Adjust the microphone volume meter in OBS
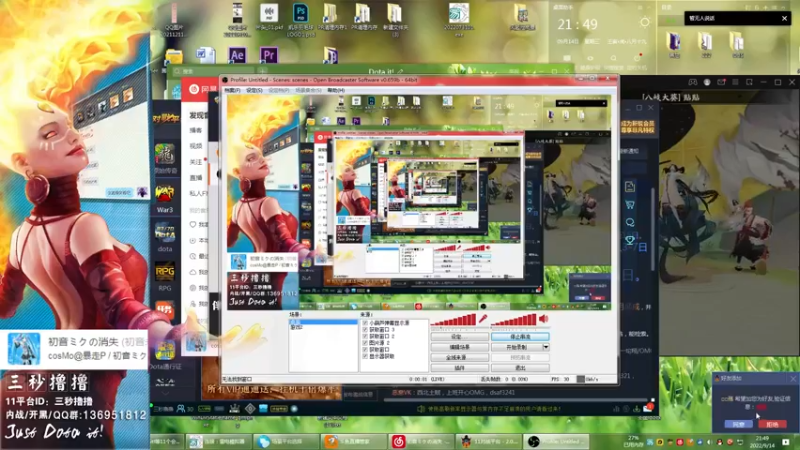 [x=454, y=320]
